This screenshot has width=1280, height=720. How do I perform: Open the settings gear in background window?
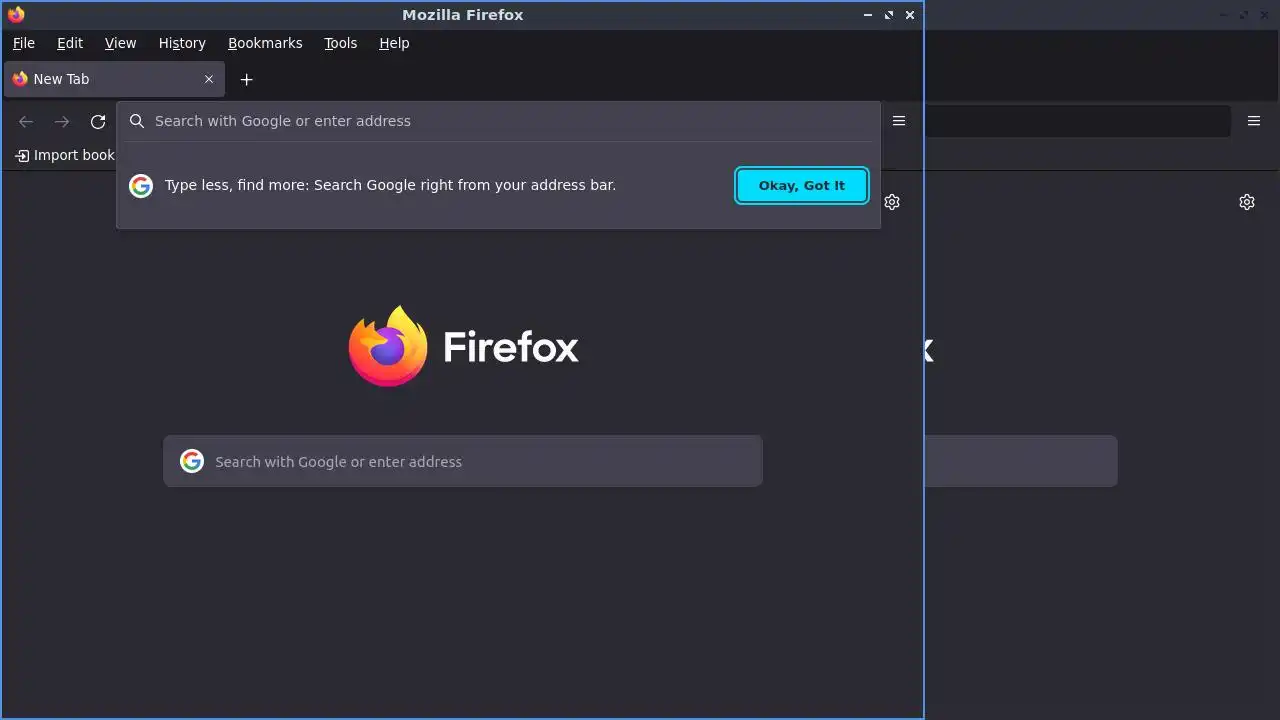click(x=1247, y=202)
